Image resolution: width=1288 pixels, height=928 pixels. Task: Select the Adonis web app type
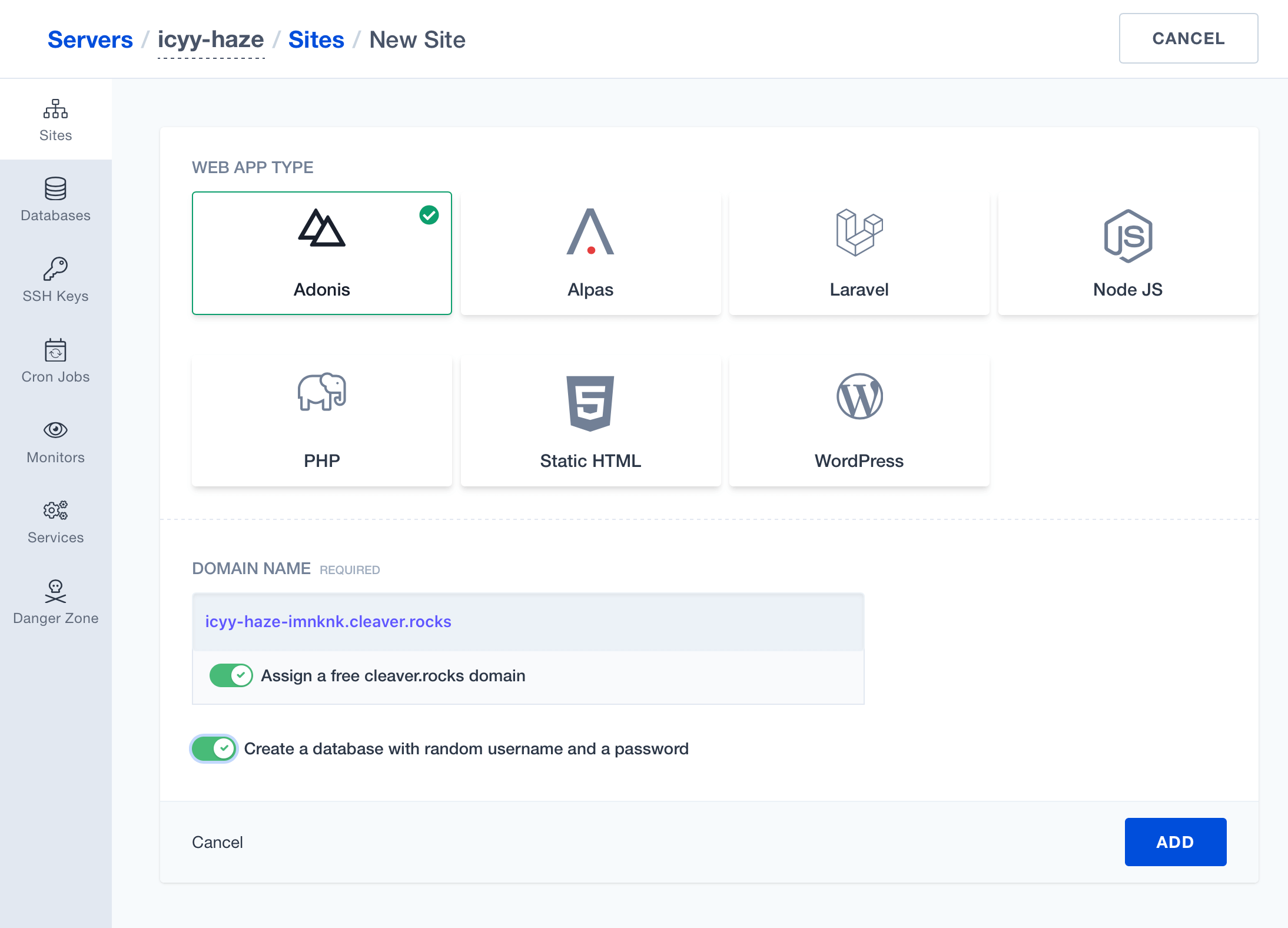[321, 253]
